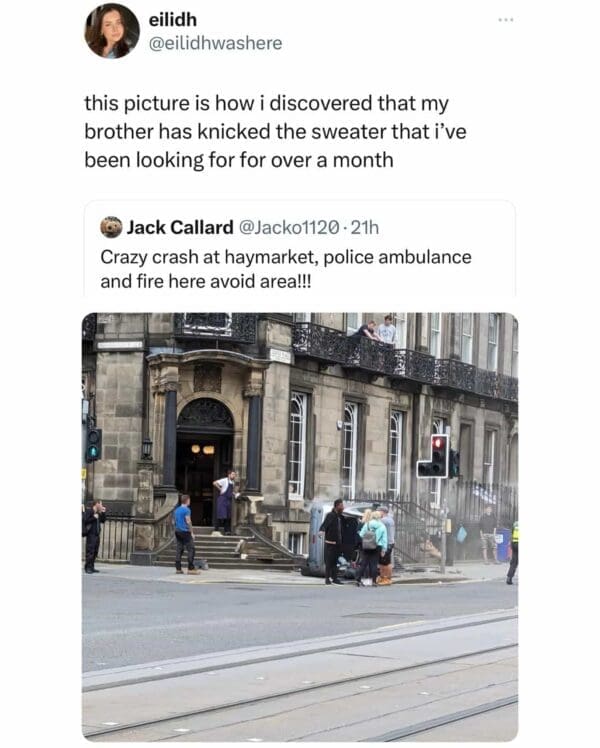Open the 21h timestamp of quoted tweet

click(x=365, y=228)
